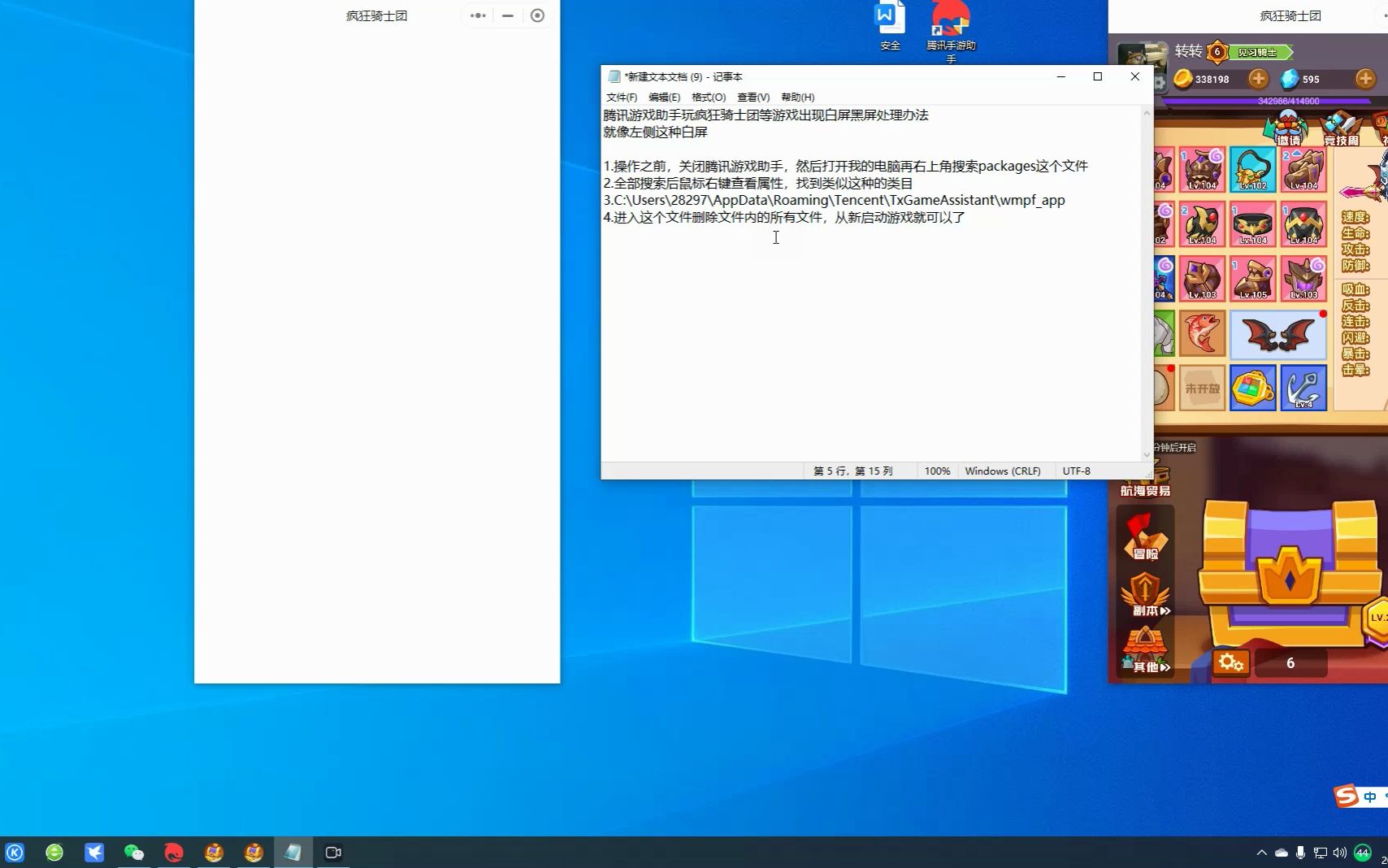Expand the 其他 menu in the game
The height and width of the screenshot is (868, 1388).
1147,650
